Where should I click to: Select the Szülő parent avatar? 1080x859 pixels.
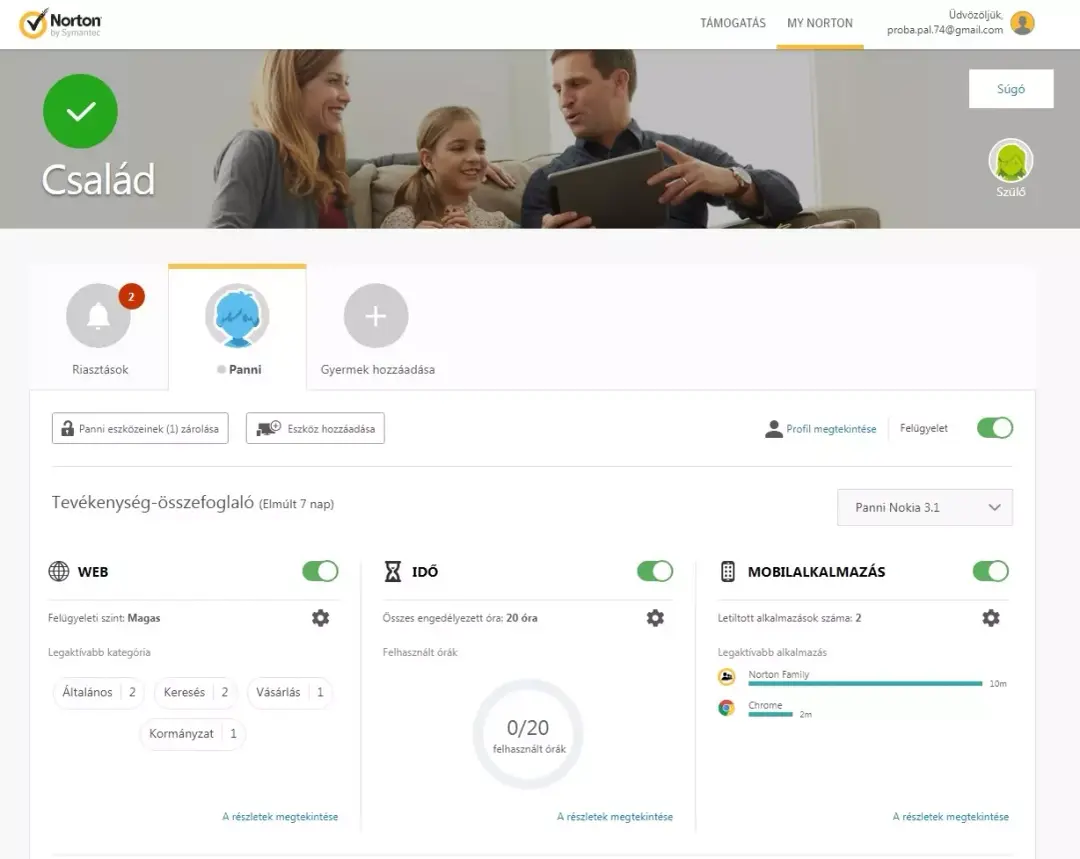[1010, 161]
